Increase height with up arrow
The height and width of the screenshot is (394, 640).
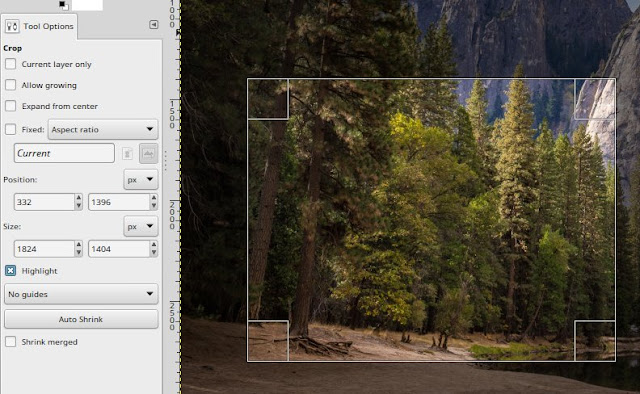click(154, 245)
